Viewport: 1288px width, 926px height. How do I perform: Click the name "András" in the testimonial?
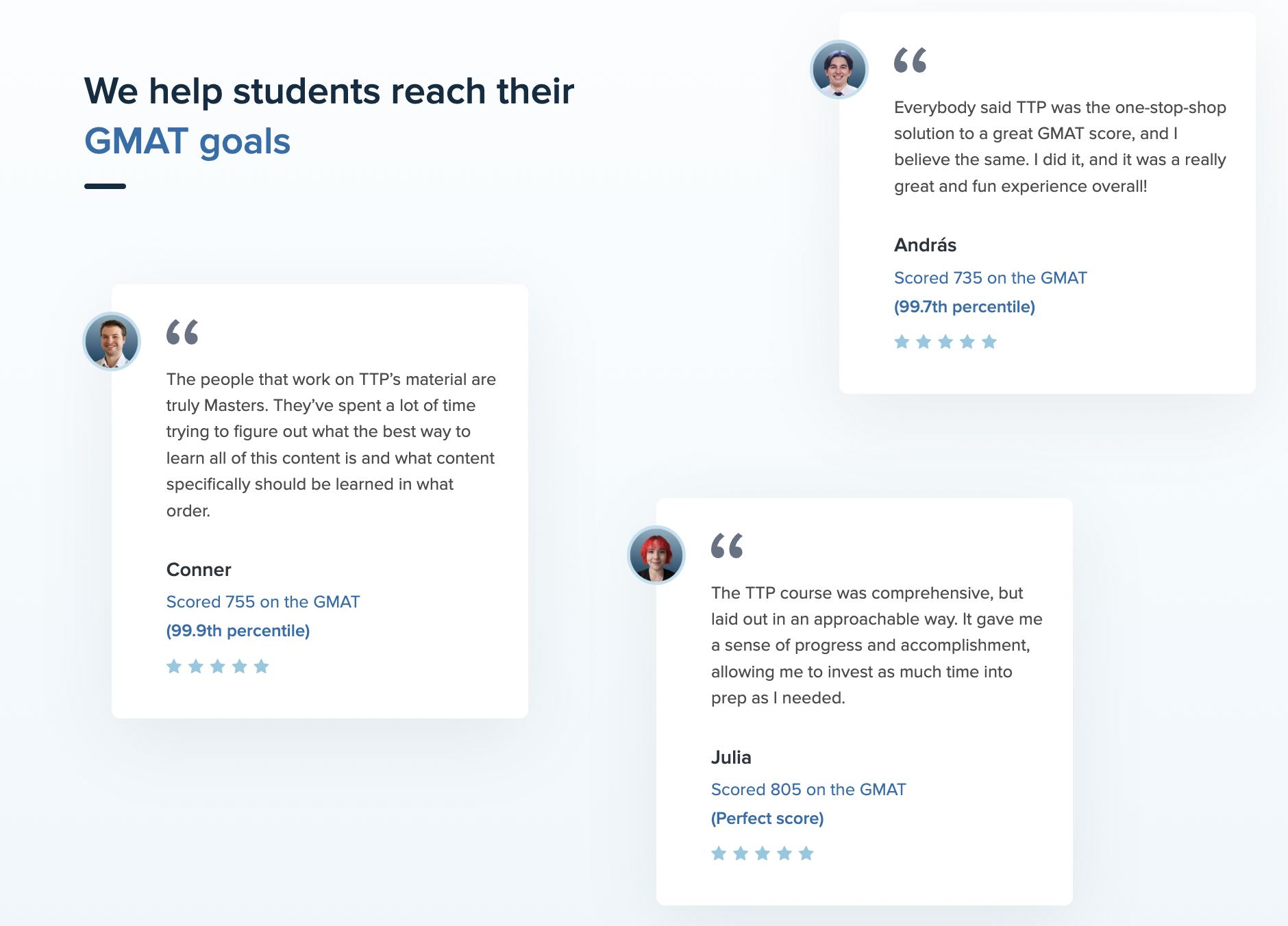[925, 245]
